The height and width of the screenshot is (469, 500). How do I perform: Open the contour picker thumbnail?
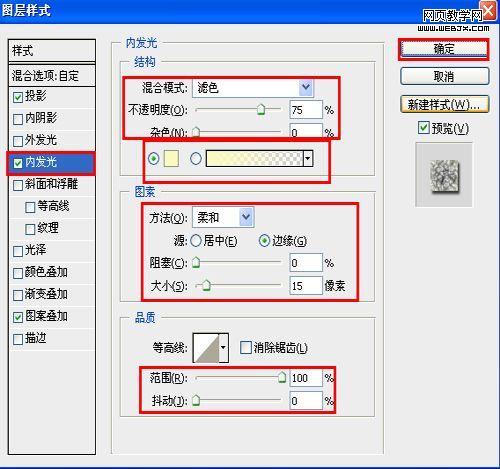tap(206, 348)
